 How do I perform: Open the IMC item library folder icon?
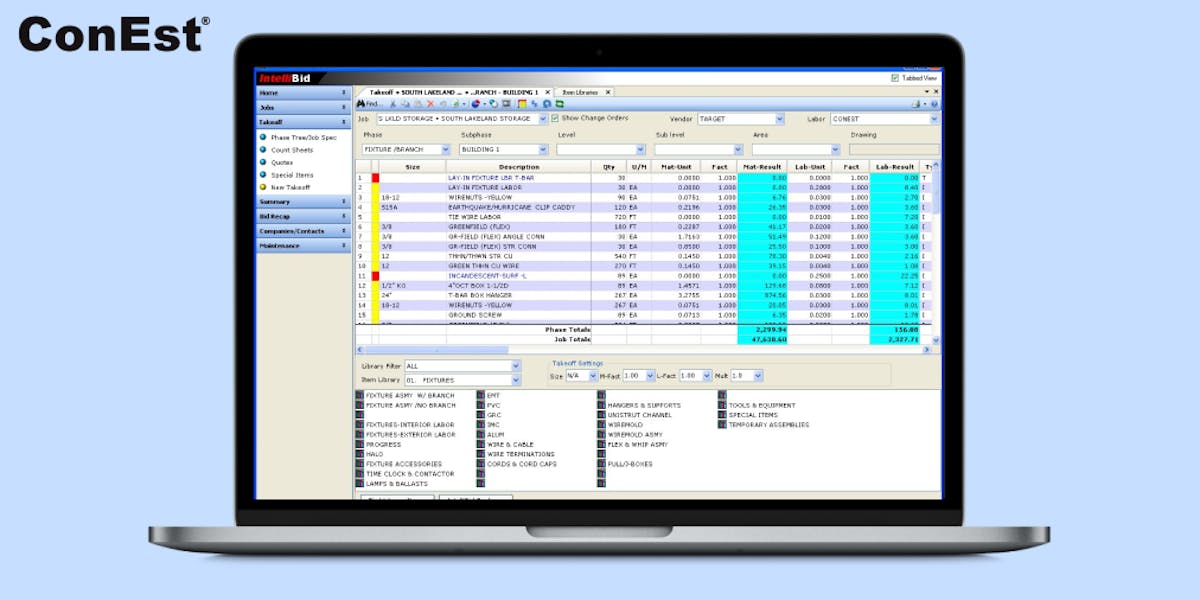tap(481, 425)
